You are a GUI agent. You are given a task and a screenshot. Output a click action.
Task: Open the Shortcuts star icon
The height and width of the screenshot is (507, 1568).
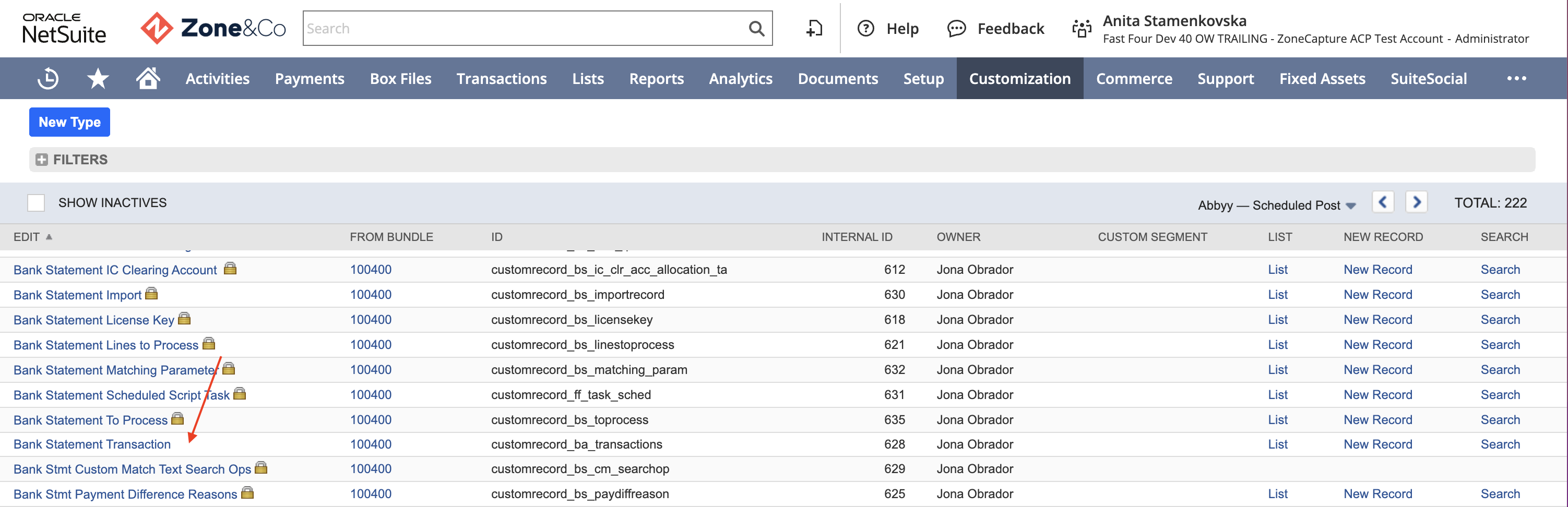coord(98,78)
